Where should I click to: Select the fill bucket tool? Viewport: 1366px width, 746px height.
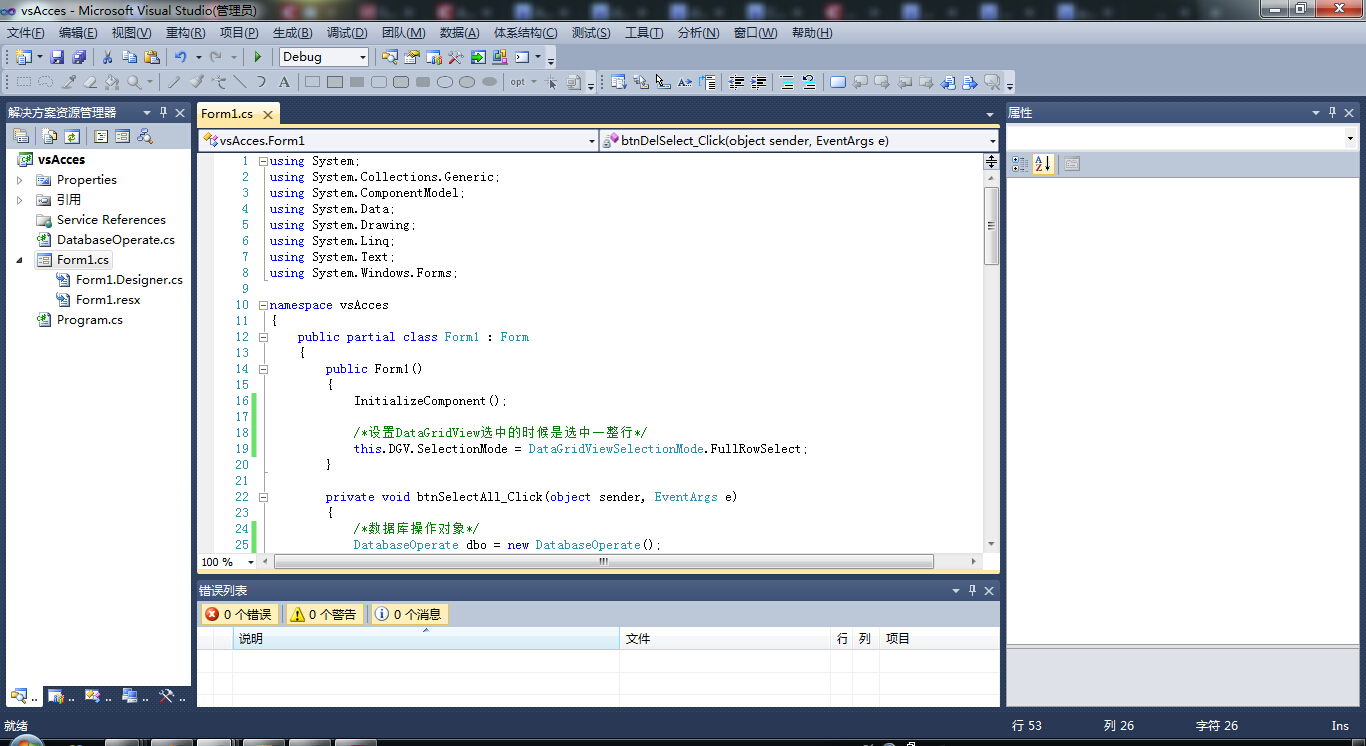click(112, 82)
